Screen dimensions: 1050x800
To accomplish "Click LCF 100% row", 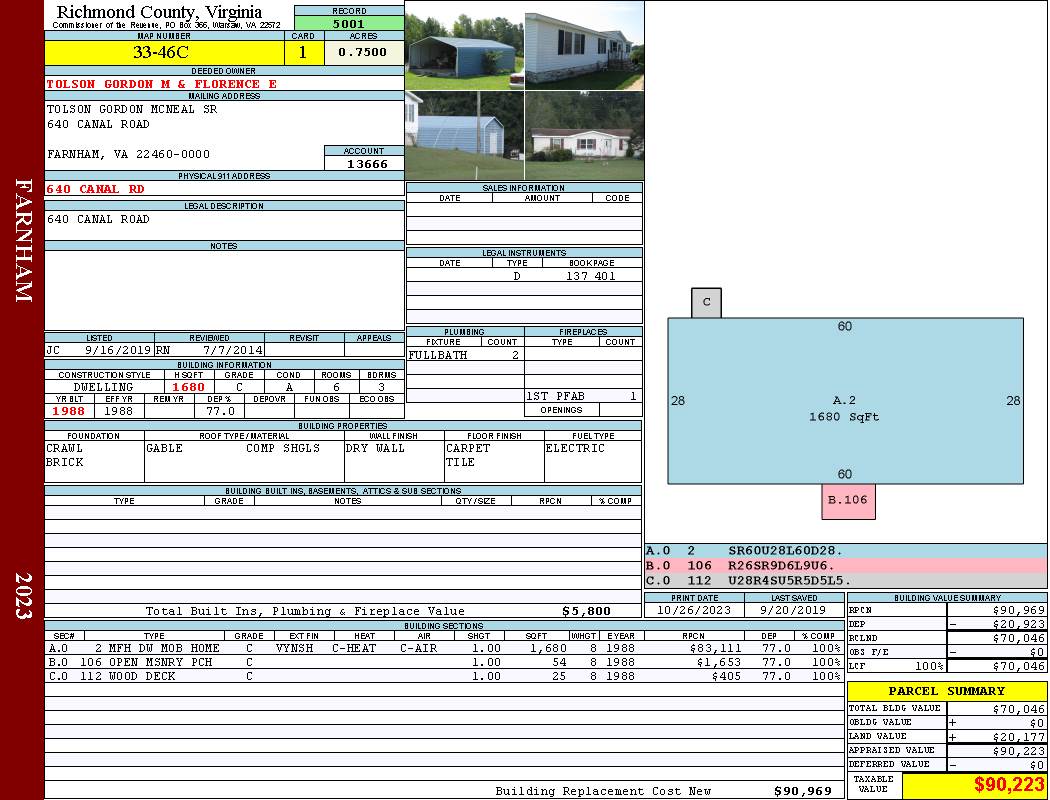I will [947, 666].
